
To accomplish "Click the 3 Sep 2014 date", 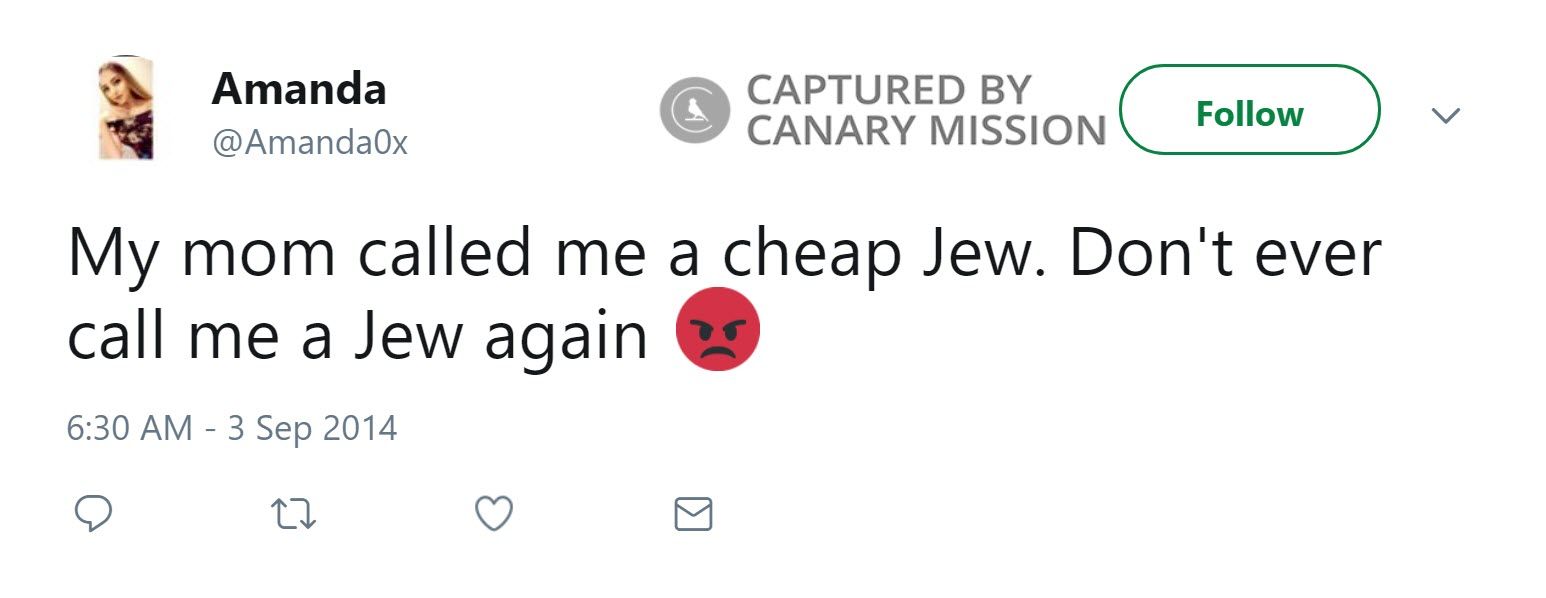I will [312, 428].
